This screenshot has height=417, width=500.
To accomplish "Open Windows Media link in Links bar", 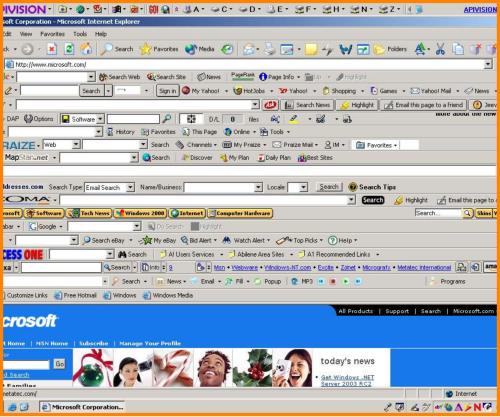I will 168,295.
